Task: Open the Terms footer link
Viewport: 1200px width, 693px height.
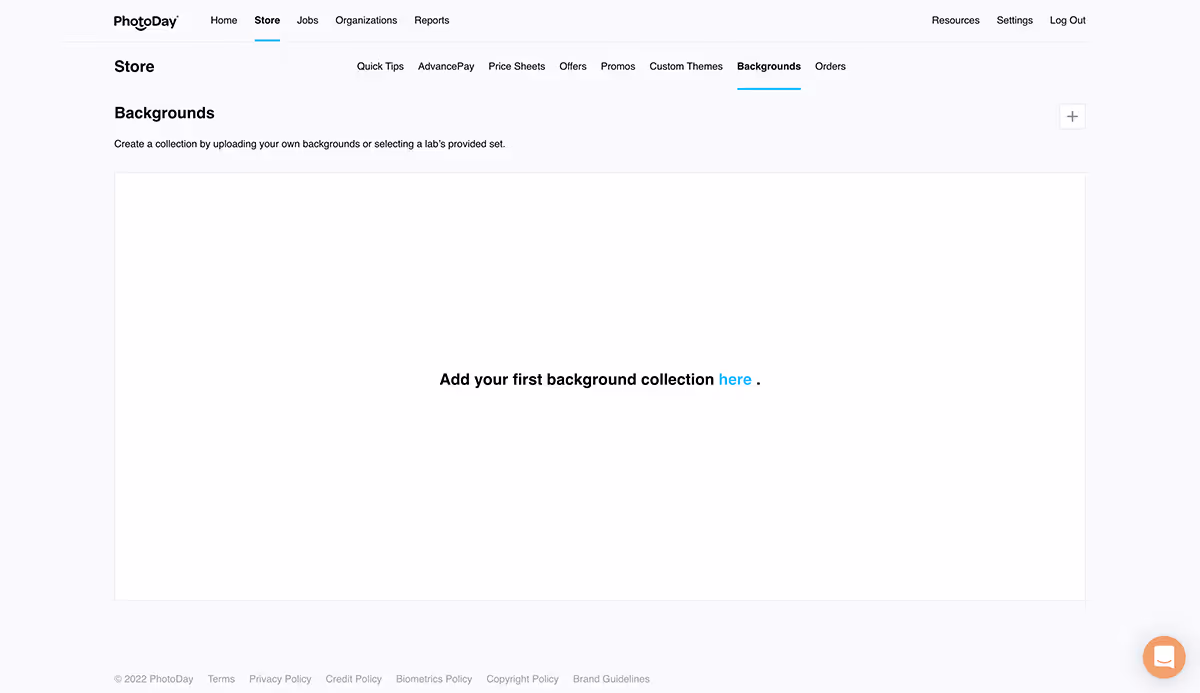Action: point(221,679)
